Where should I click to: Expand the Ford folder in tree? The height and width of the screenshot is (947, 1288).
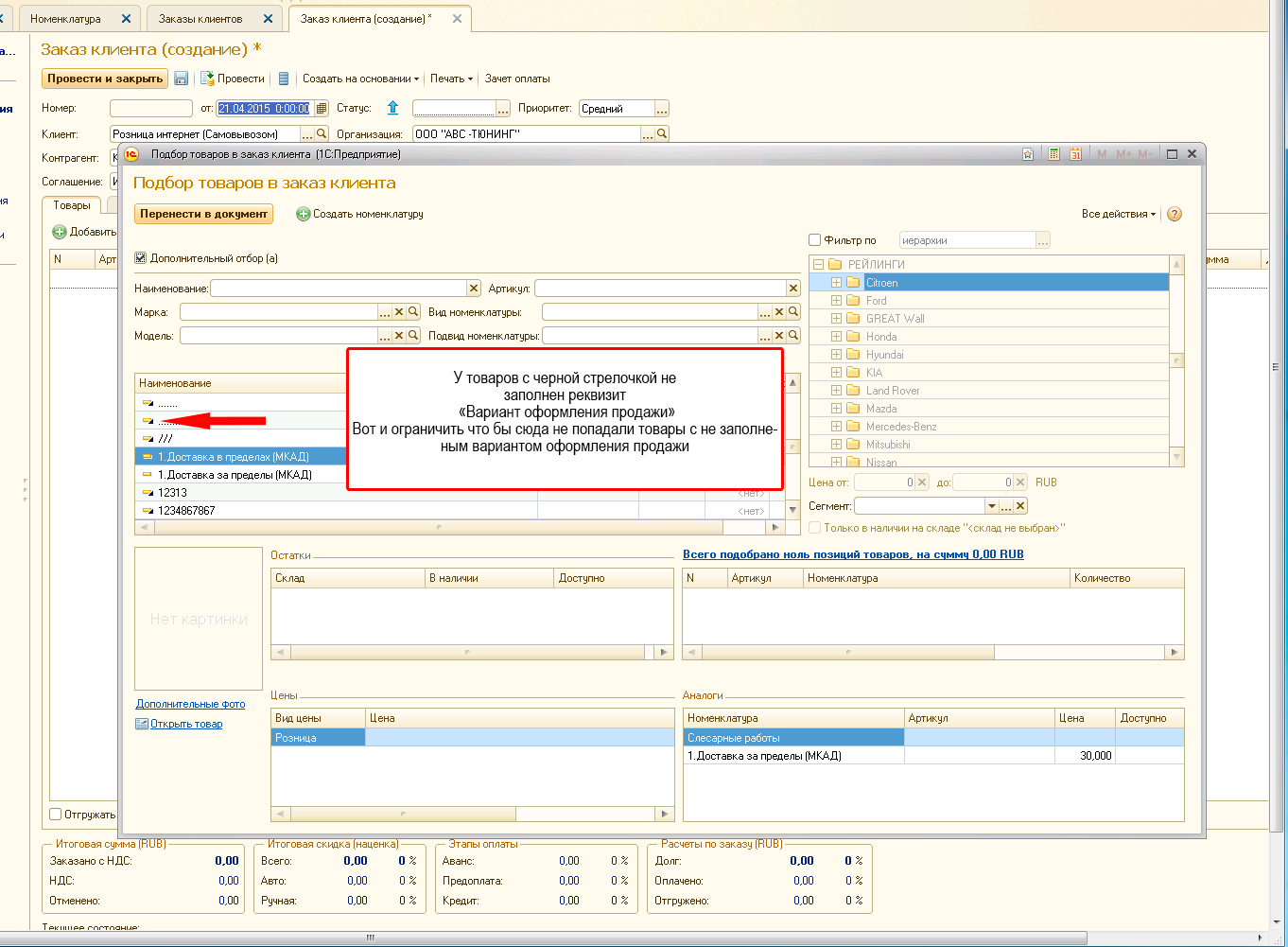click(x=836, y=301)
